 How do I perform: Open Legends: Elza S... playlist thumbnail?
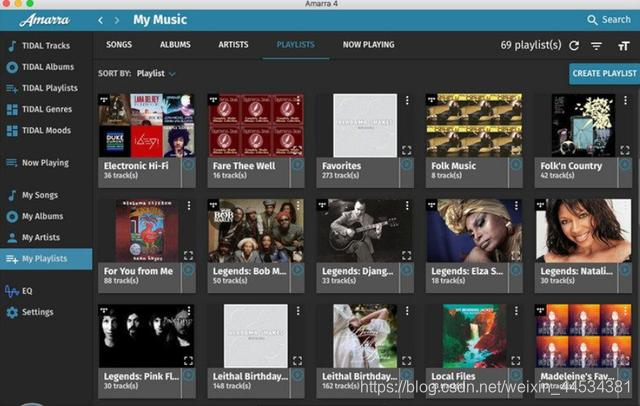(x=474, y=231)
